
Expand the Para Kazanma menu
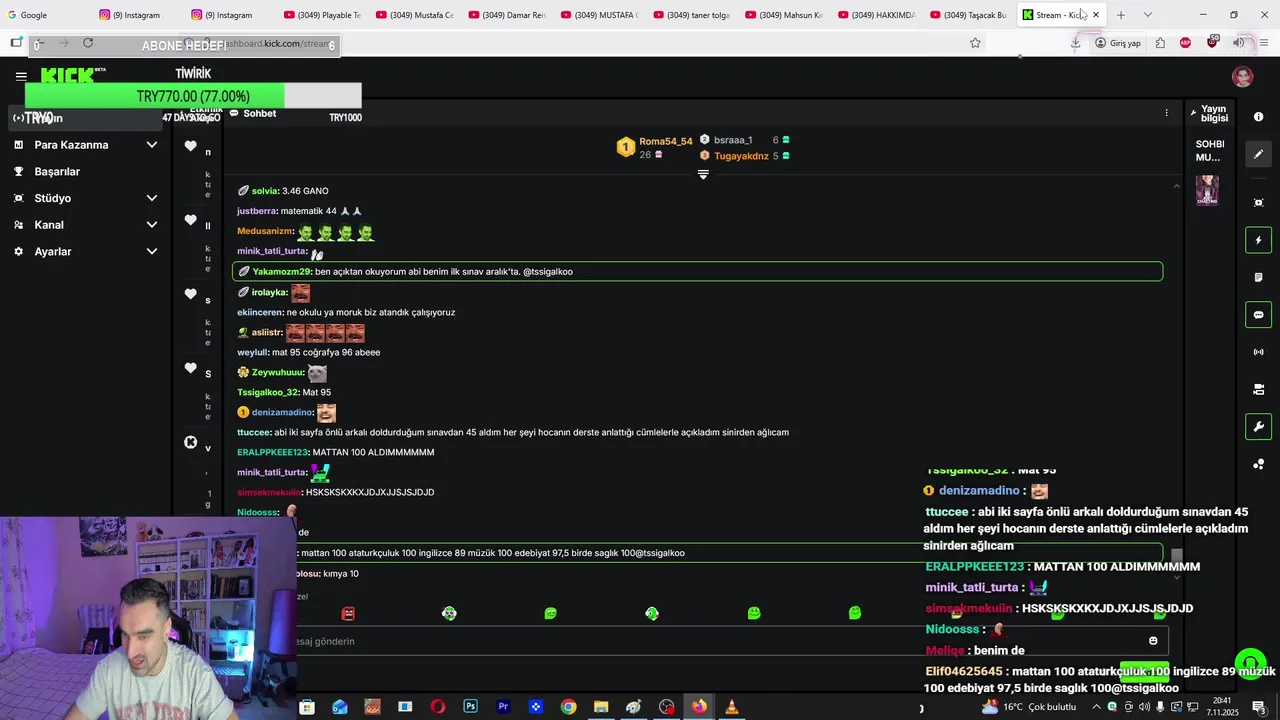point(85,145)
